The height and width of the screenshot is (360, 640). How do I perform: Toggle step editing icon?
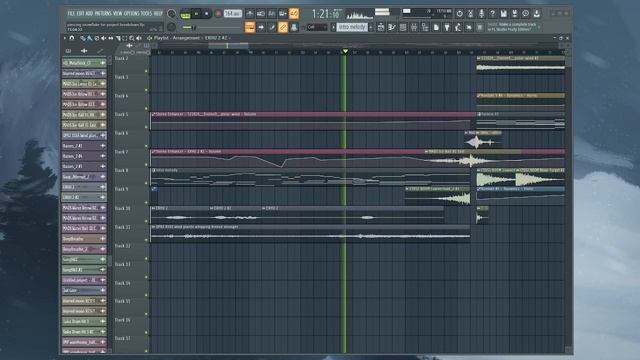[x=271, y=27]
